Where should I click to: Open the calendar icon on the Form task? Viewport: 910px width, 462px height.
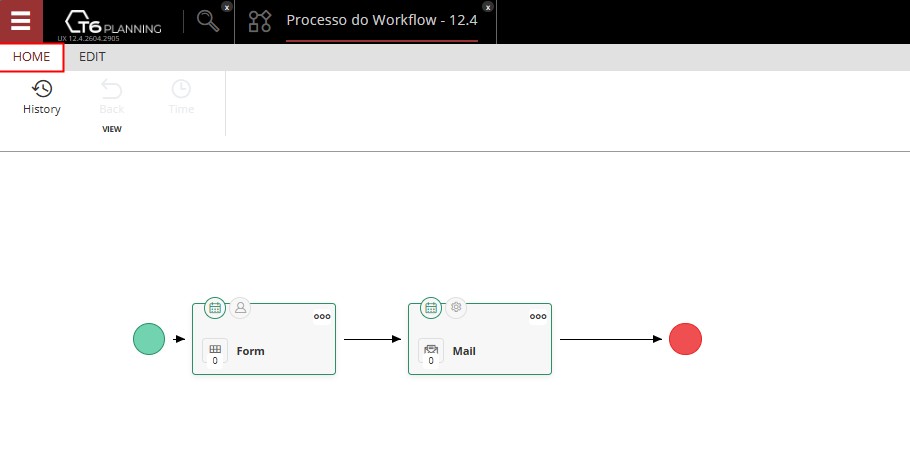(215, 308)
